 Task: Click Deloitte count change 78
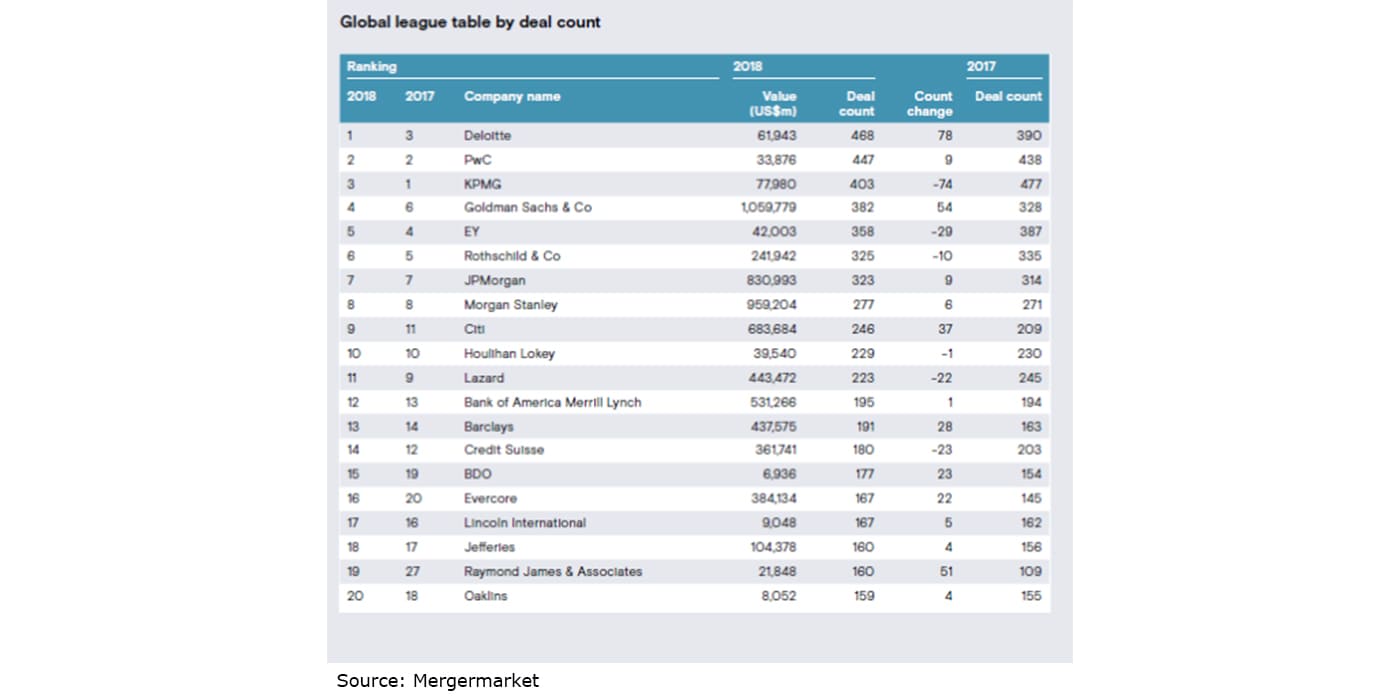945,135
